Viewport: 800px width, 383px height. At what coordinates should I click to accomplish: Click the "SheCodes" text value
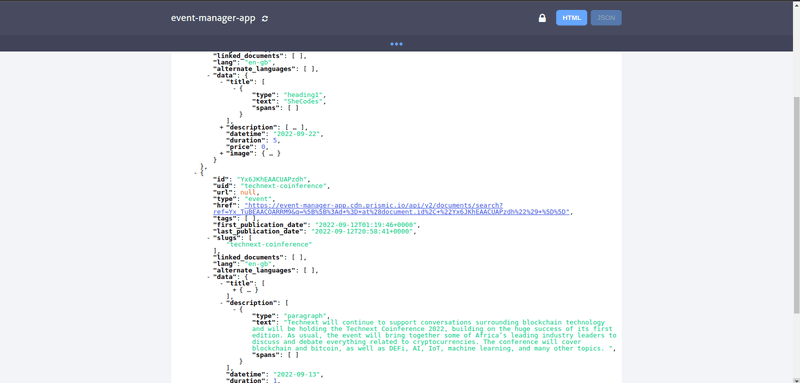point(304,101)
